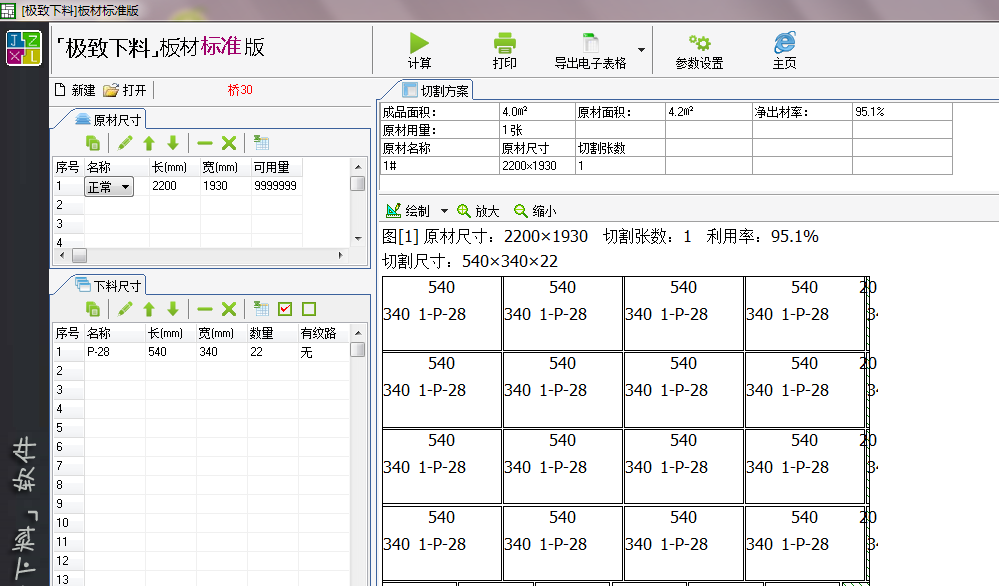Click the 原材尺寸 table horizontal scrollbar thumb

coord(80,255)
